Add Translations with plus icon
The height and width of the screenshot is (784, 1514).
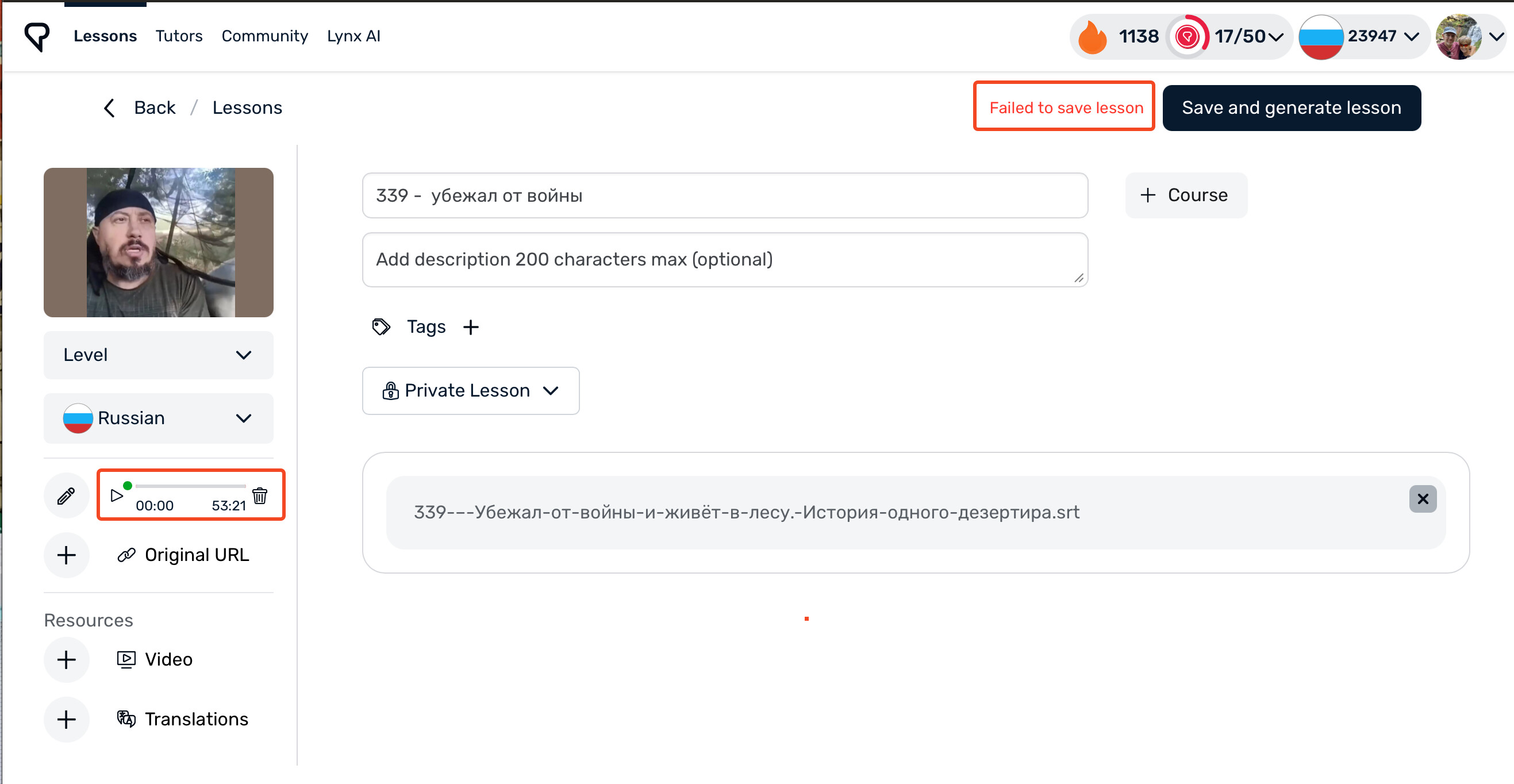67,720
